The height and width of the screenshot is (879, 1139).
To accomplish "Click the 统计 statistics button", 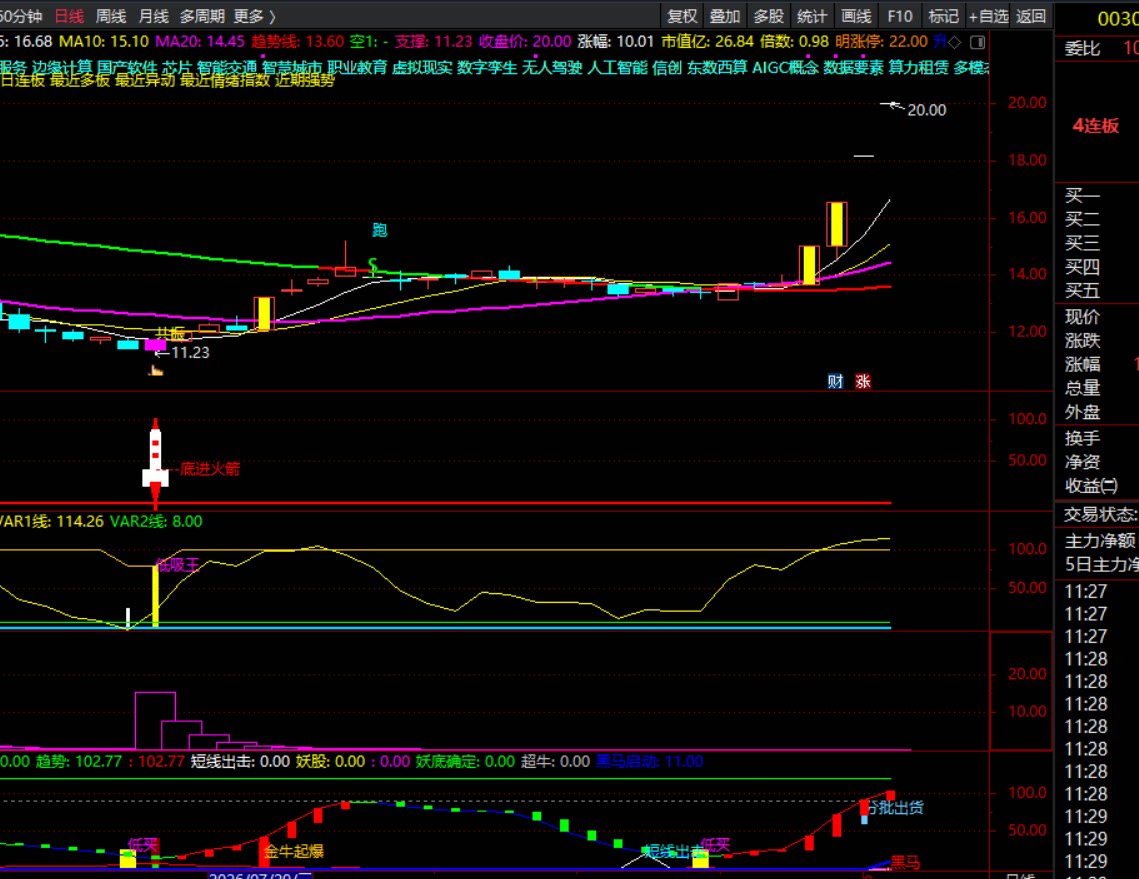I will [812, 16].
